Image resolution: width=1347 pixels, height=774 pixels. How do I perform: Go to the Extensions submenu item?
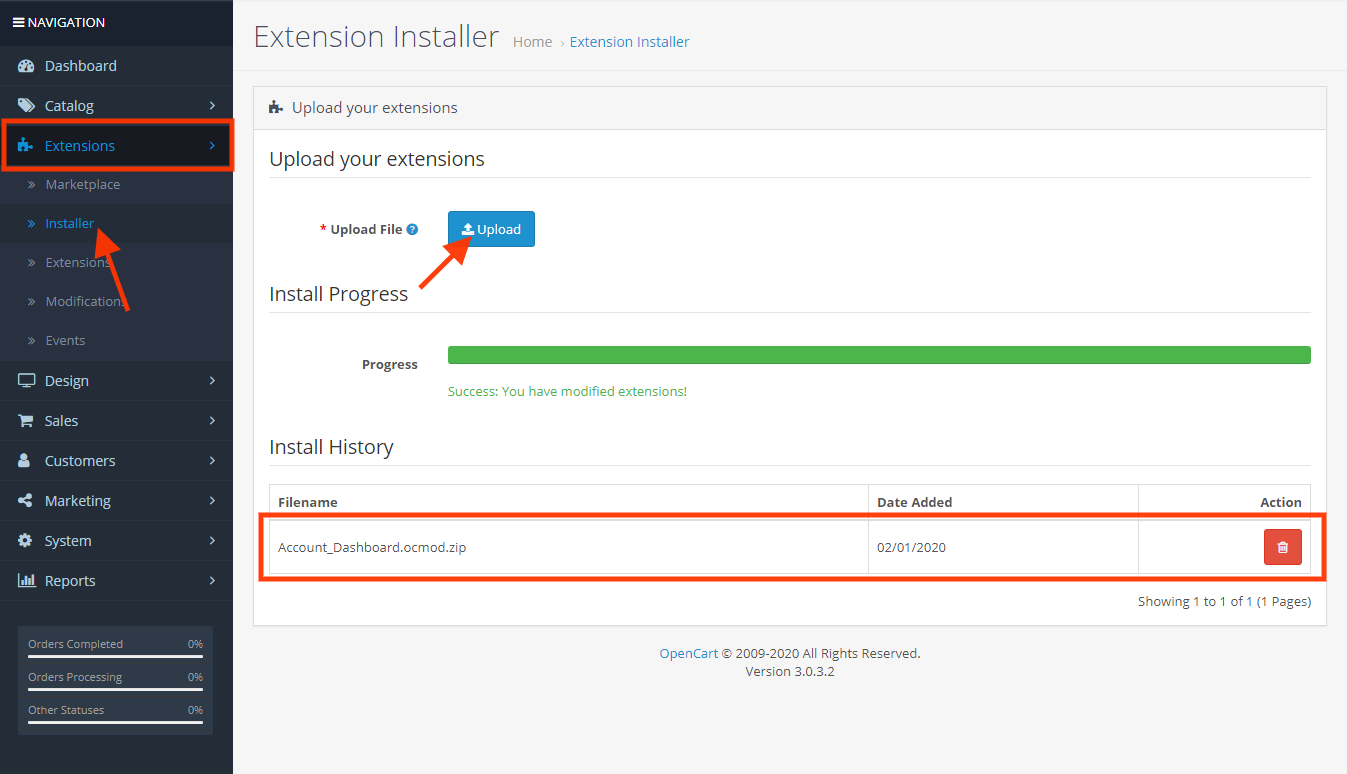coord(116,263)
